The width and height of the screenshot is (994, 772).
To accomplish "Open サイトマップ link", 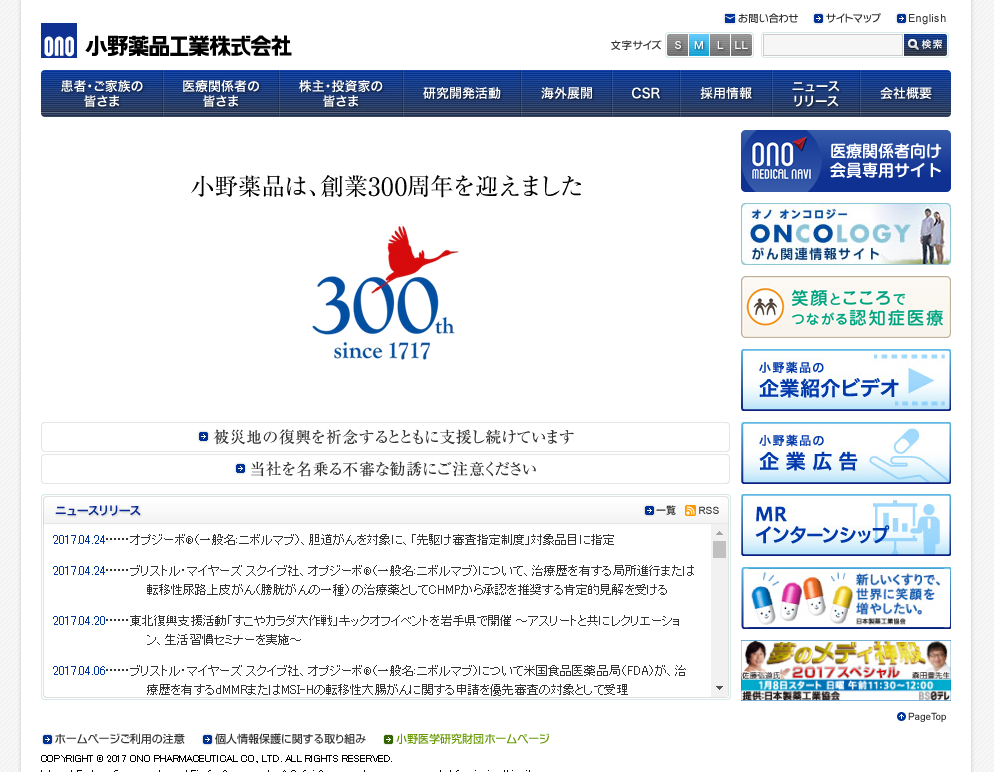I will point(853,18).
